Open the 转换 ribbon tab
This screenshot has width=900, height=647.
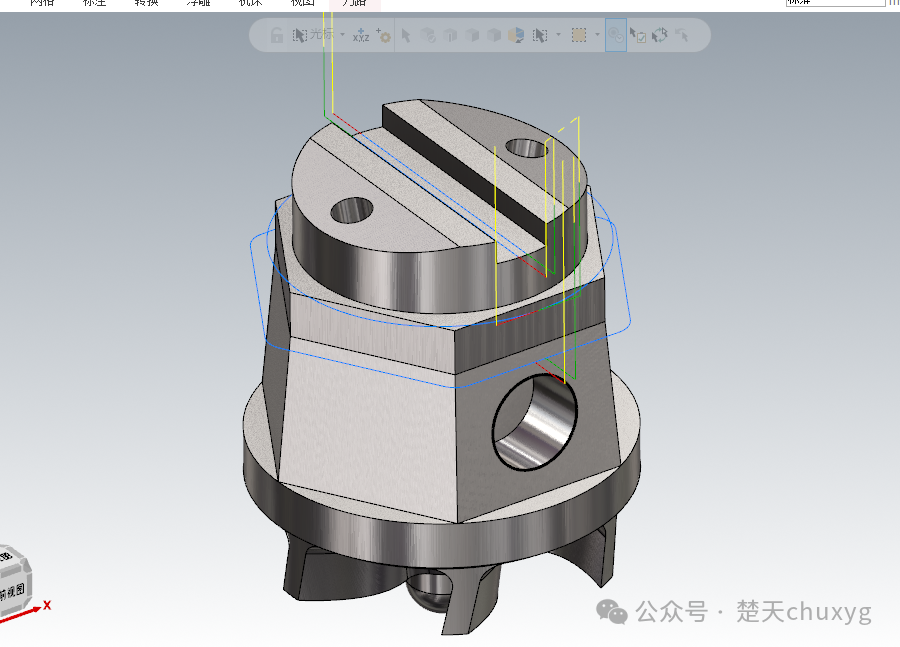tap(146, 3)
